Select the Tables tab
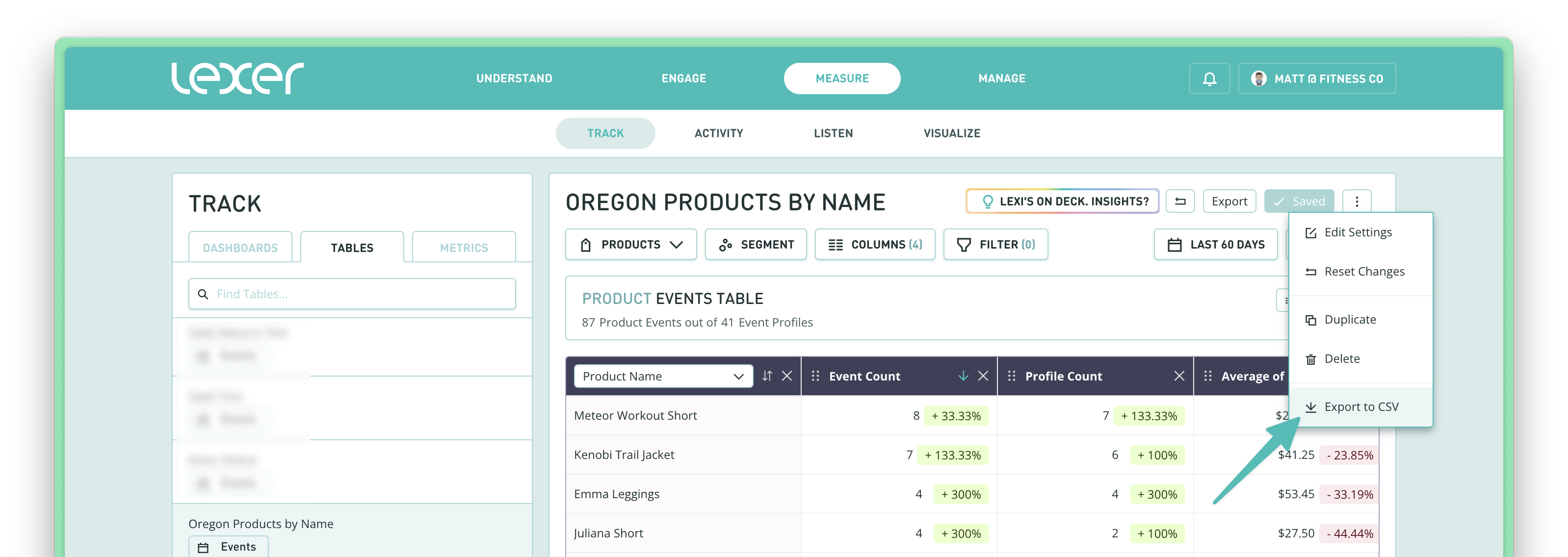Viewport: 1568px width, 557px height. pos(352,248)
